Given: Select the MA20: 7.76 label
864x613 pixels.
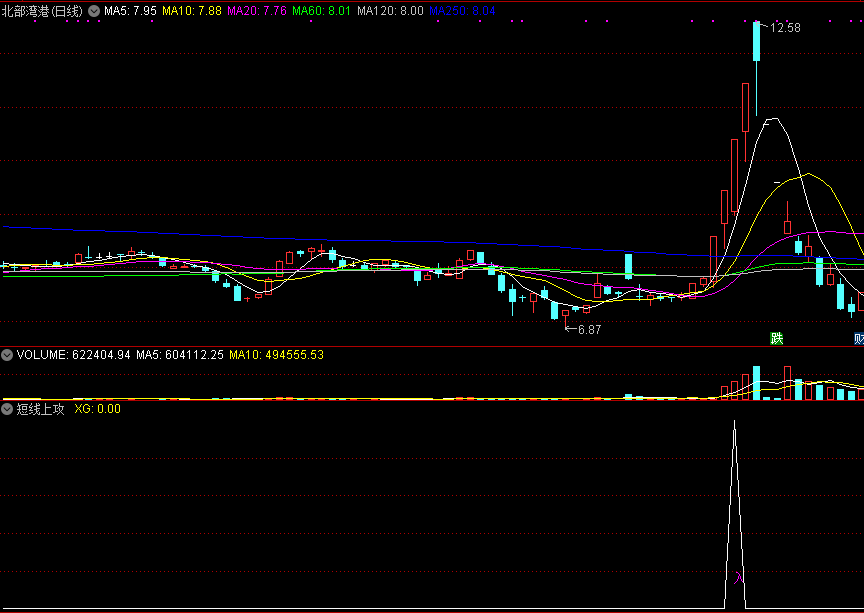Looking at the screenshot, I should coord(257,11).
